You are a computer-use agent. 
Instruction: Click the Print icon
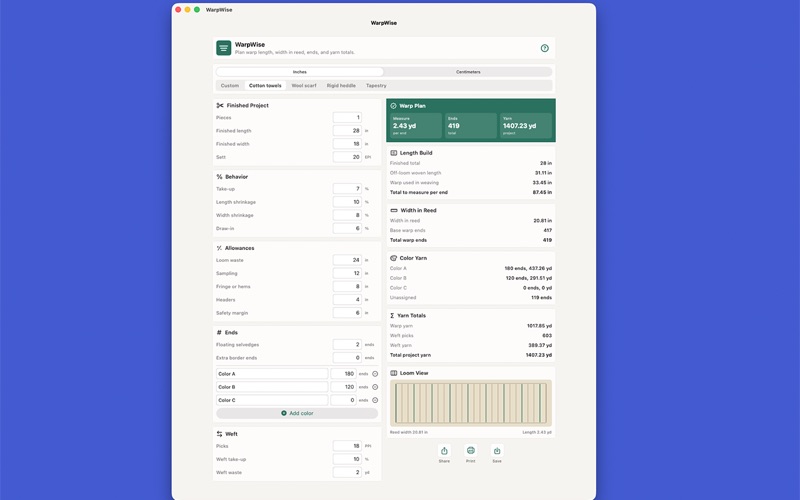tap(470, 451)
